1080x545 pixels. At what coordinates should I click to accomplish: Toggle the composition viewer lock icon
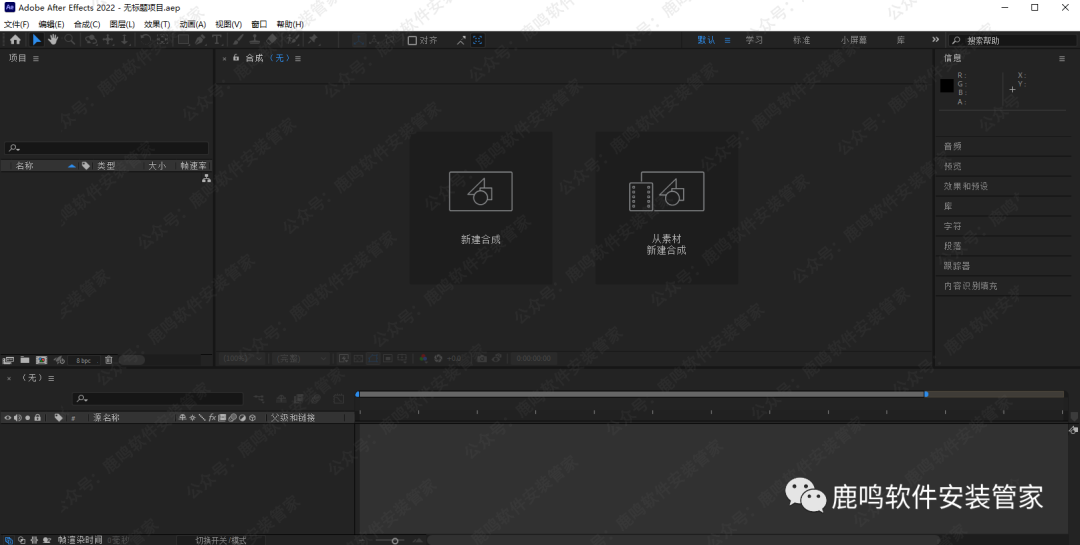pyautogui.click(x=236, y=58)
